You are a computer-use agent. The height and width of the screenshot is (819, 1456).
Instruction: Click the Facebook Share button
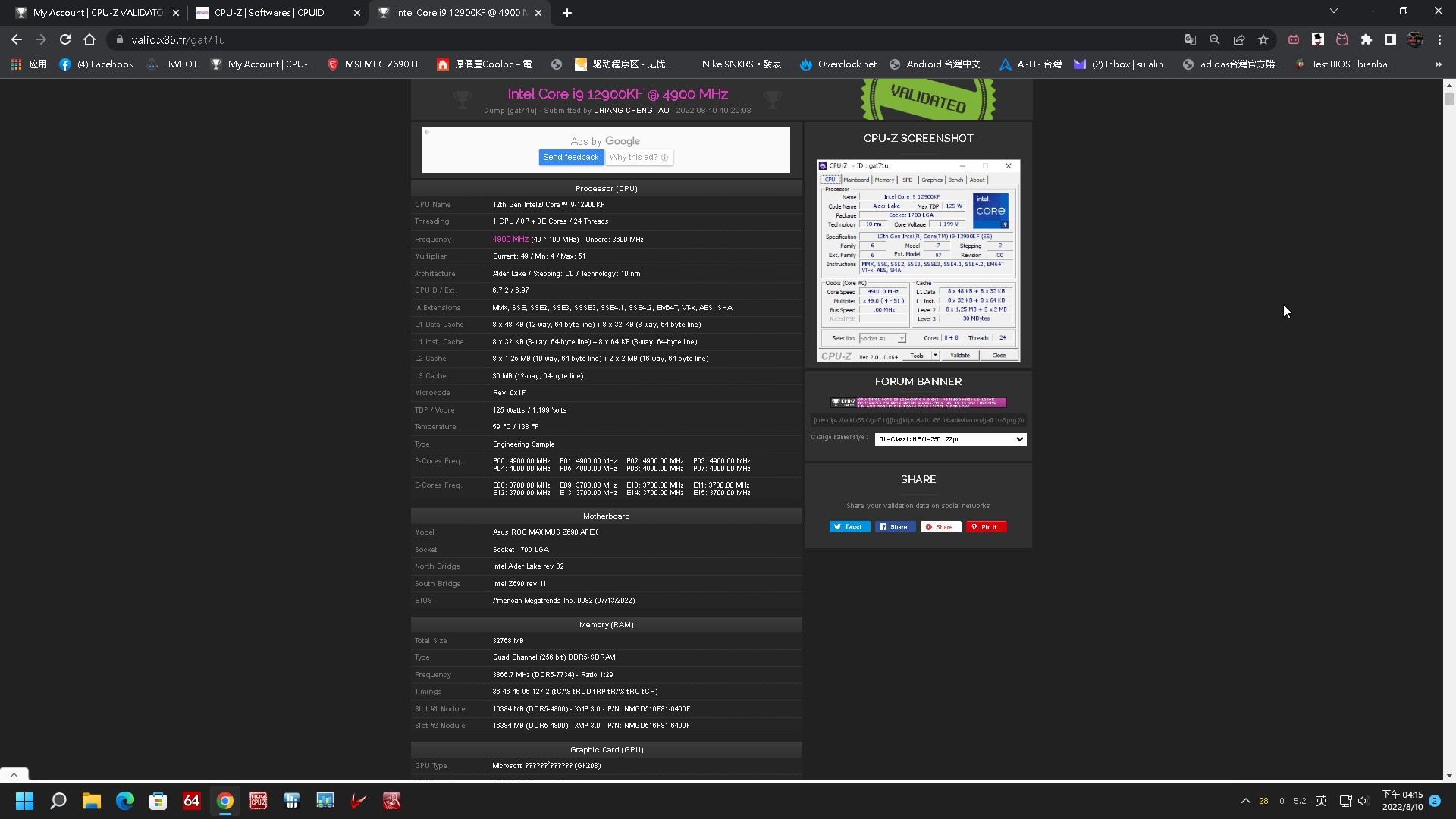(x=895, y=527)
